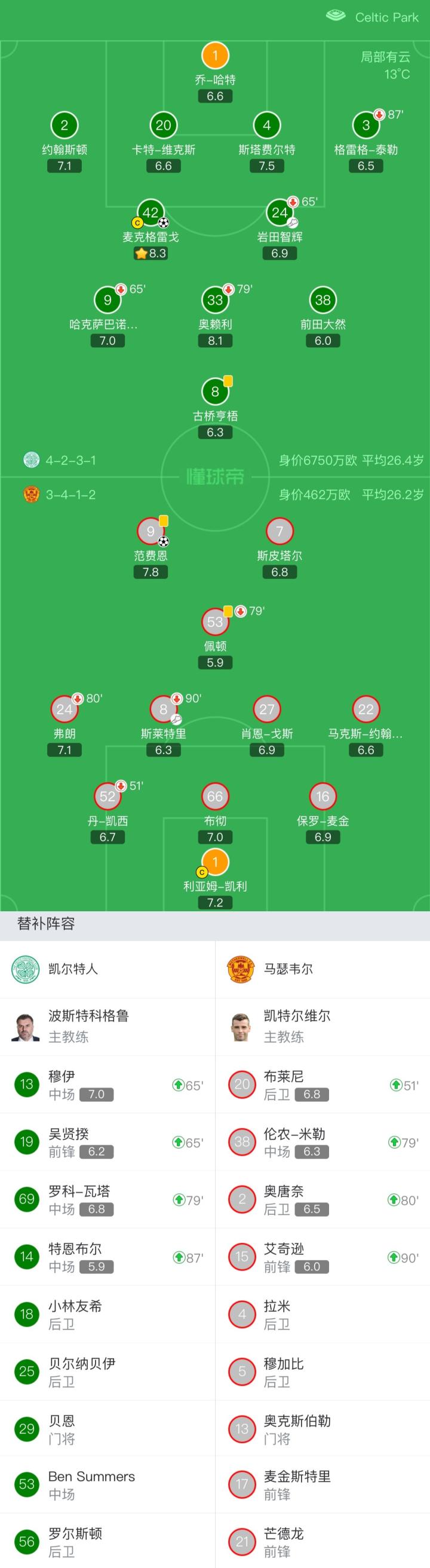Tap goalkeeper 乔-哈特 number 1 badge
Screen dimensions: 430x1568
point(214,56)
